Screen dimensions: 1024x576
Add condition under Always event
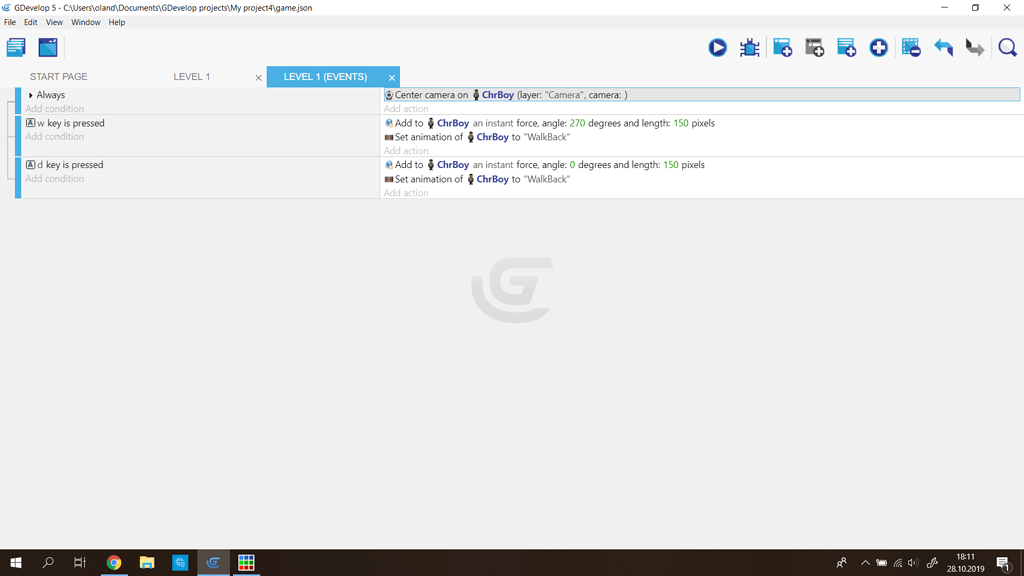click(54, 108)
